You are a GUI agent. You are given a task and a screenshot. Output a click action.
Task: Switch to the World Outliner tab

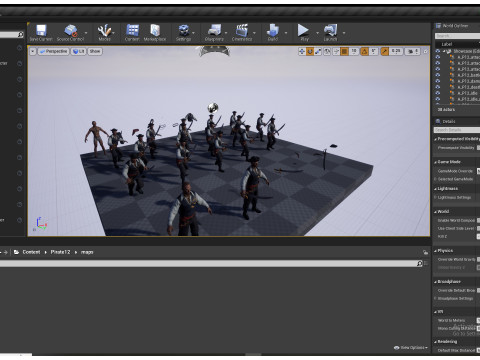(455, 26)
